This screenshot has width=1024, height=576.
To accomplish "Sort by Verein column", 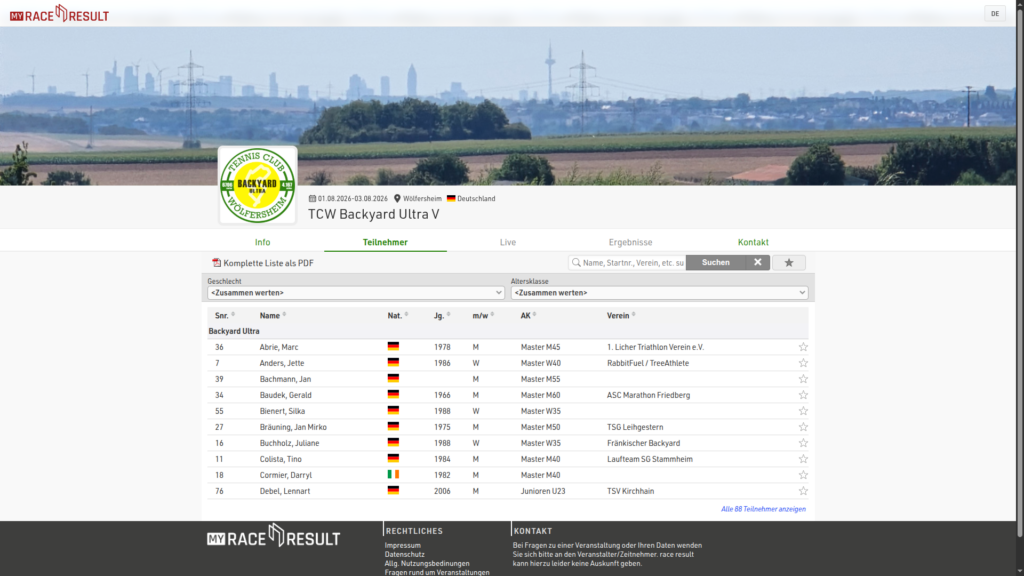I will [621, 315].
